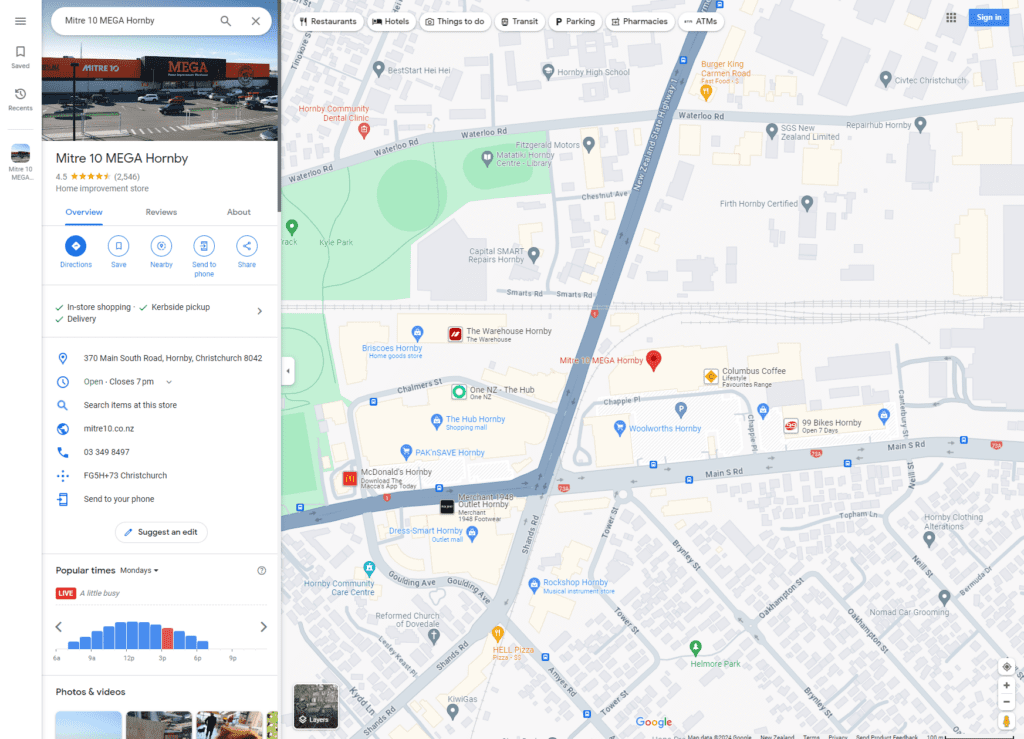Zoom in the map
Image resolution: width=1024 pixels, height=739 pixels.
(x=1006, y=685)
